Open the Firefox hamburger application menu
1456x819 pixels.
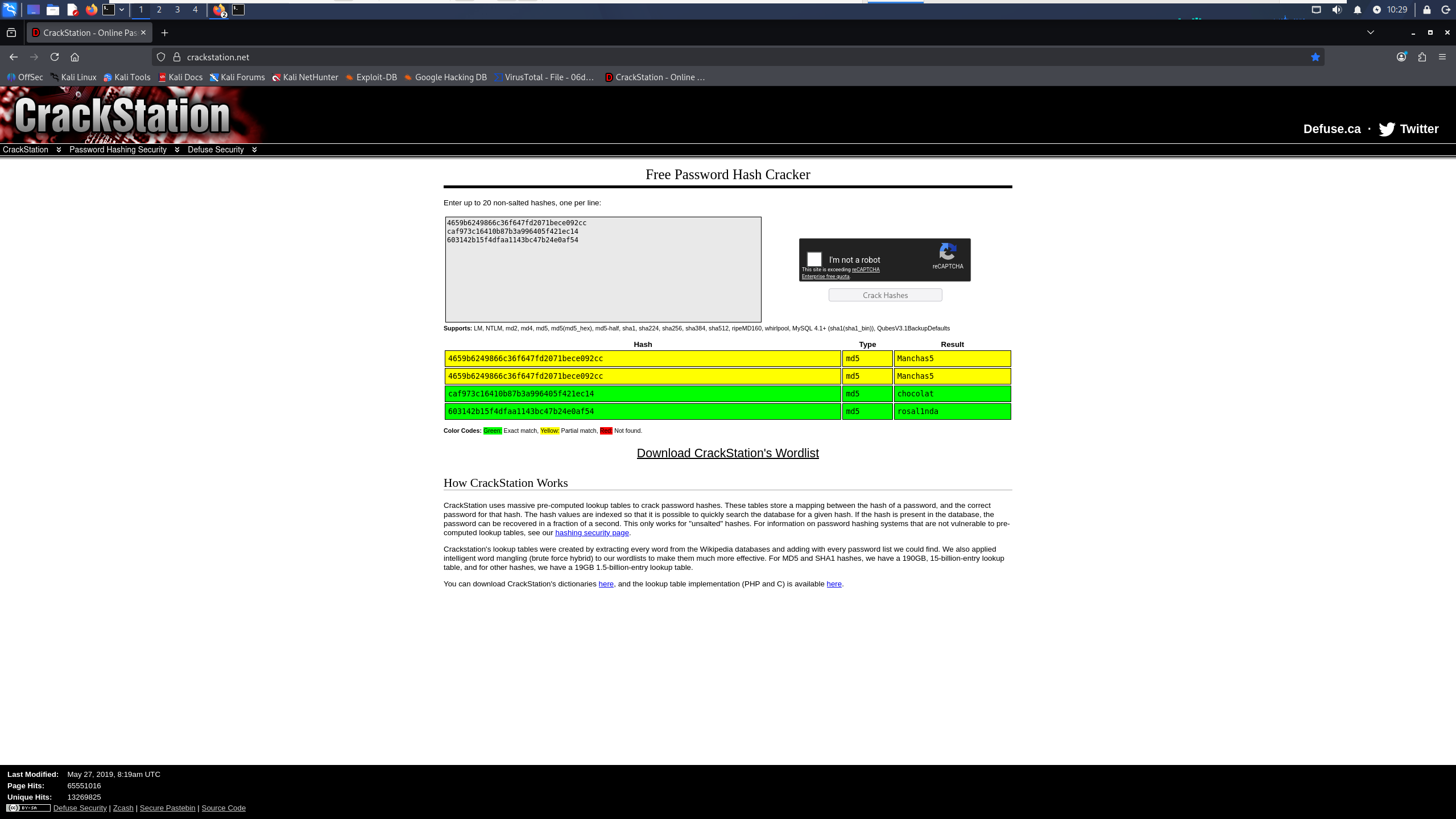1442,57
